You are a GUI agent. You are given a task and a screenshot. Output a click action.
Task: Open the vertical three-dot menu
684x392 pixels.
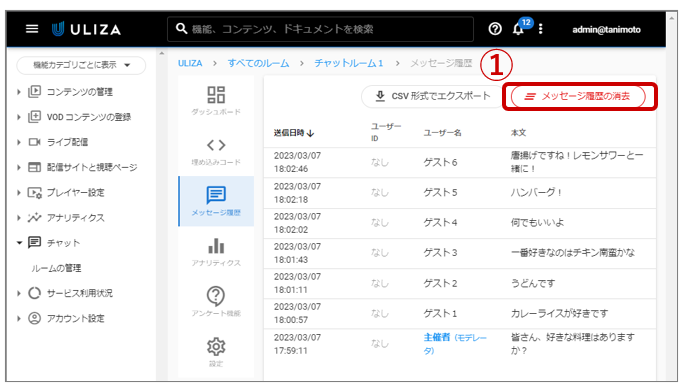click(540, 29)
